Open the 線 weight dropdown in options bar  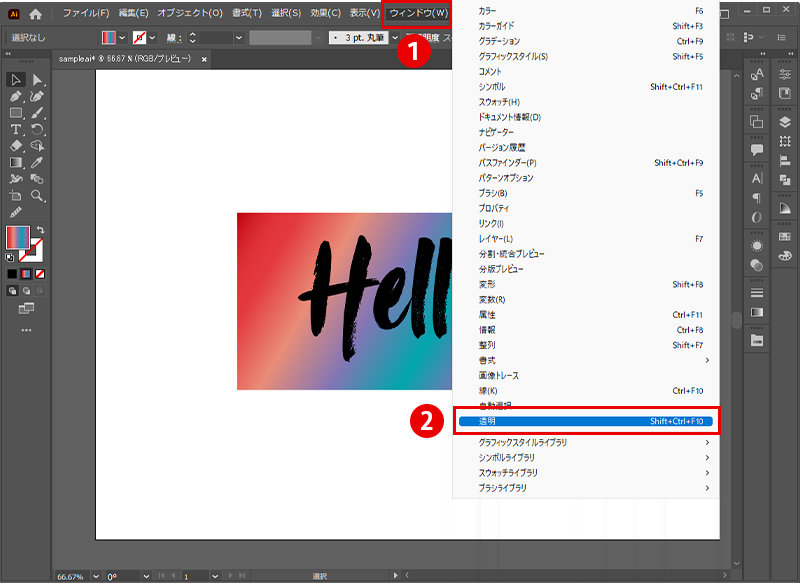pos(237,38)
